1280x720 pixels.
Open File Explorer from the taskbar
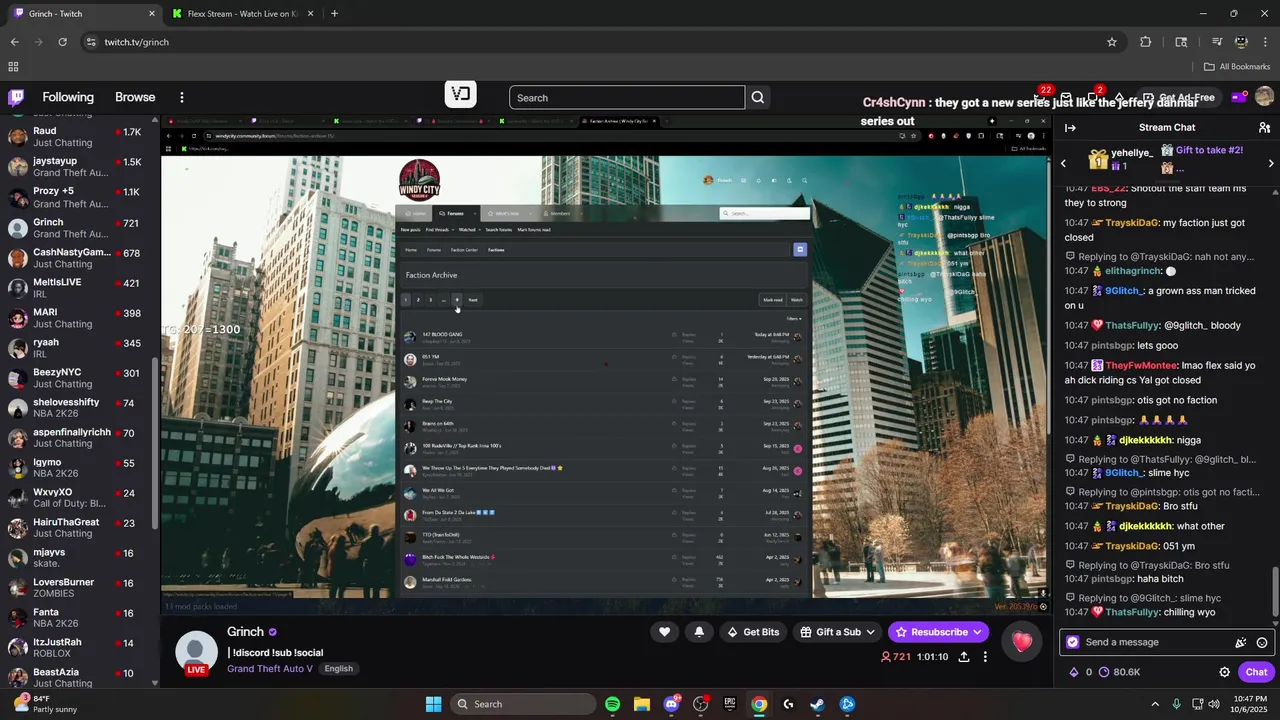(x=642, y=704)
